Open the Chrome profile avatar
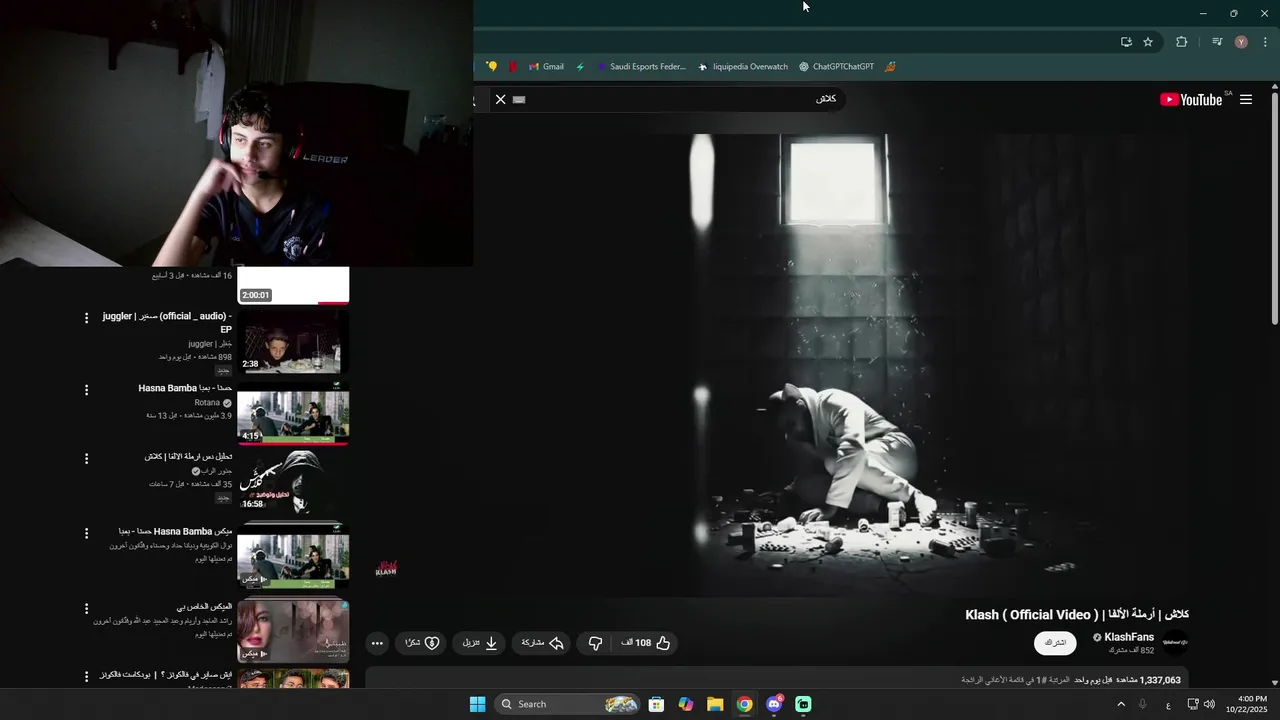 click(1241, 42)
